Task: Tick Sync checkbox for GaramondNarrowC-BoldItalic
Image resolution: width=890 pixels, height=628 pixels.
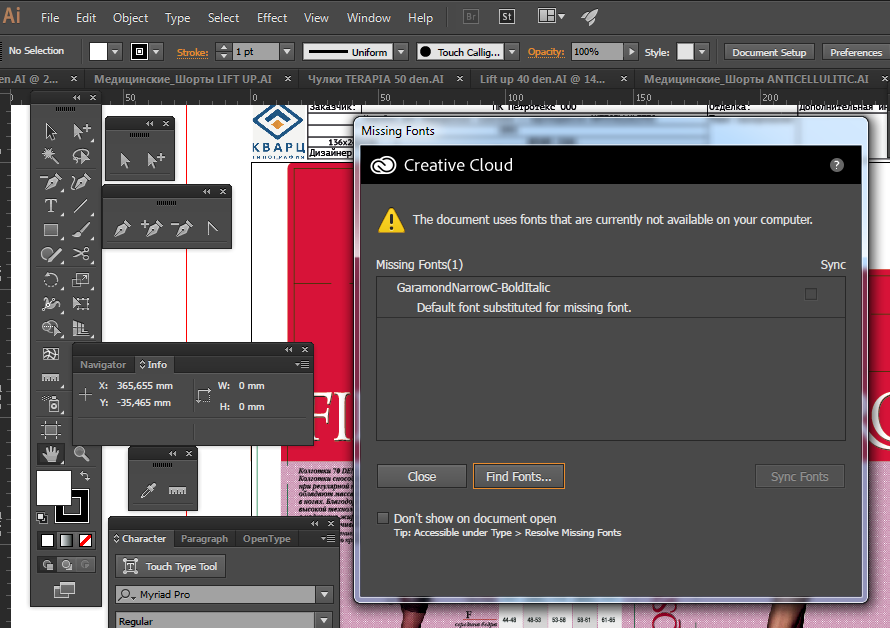Action: pos(811,294)
